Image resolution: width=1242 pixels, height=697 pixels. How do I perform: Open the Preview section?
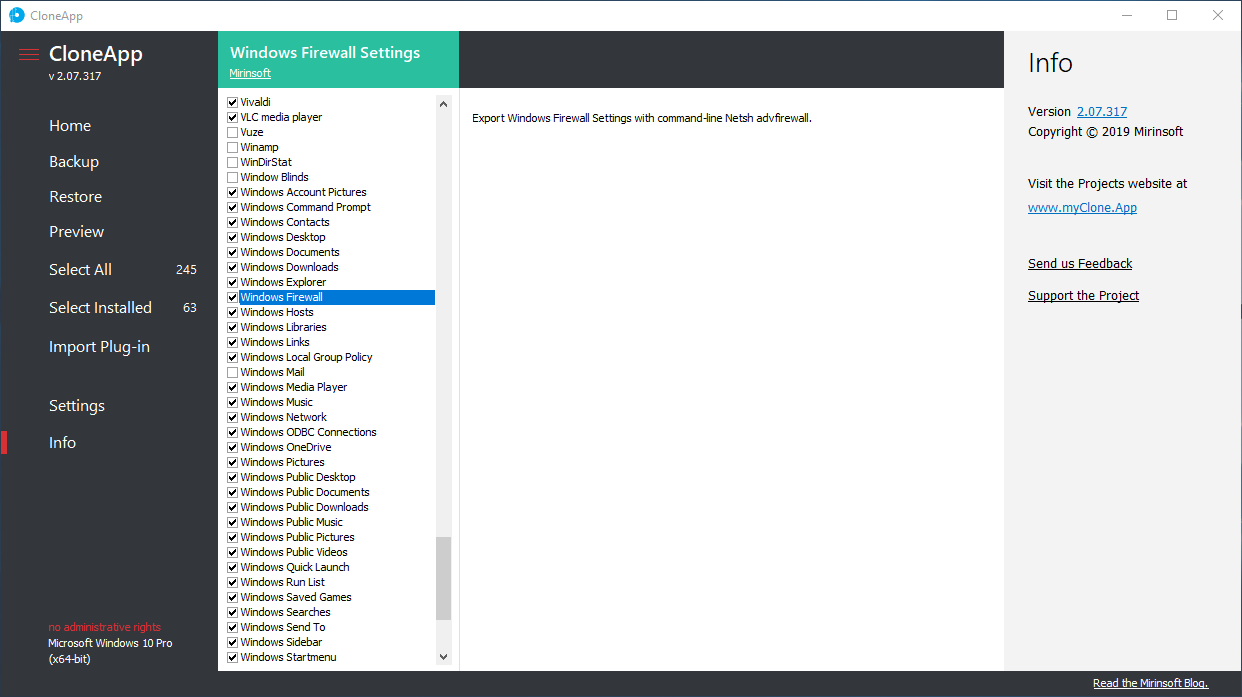tap(77, 232)
